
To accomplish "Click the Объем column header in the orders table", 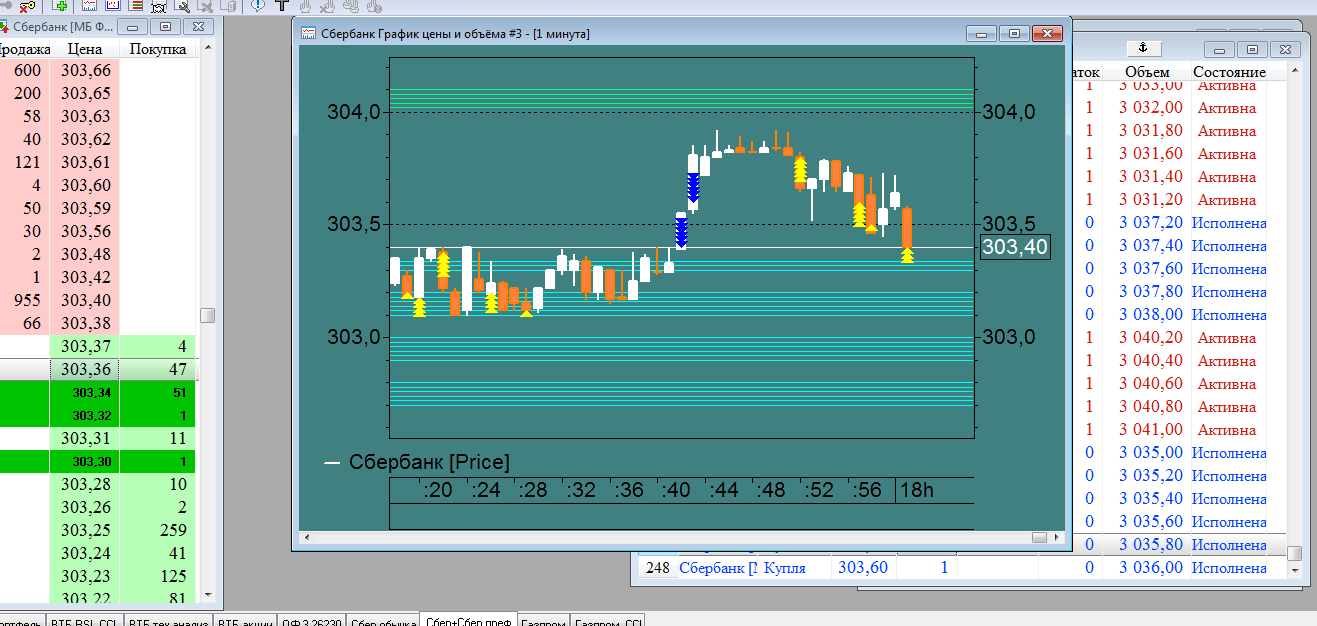I will click(1146, 72).
